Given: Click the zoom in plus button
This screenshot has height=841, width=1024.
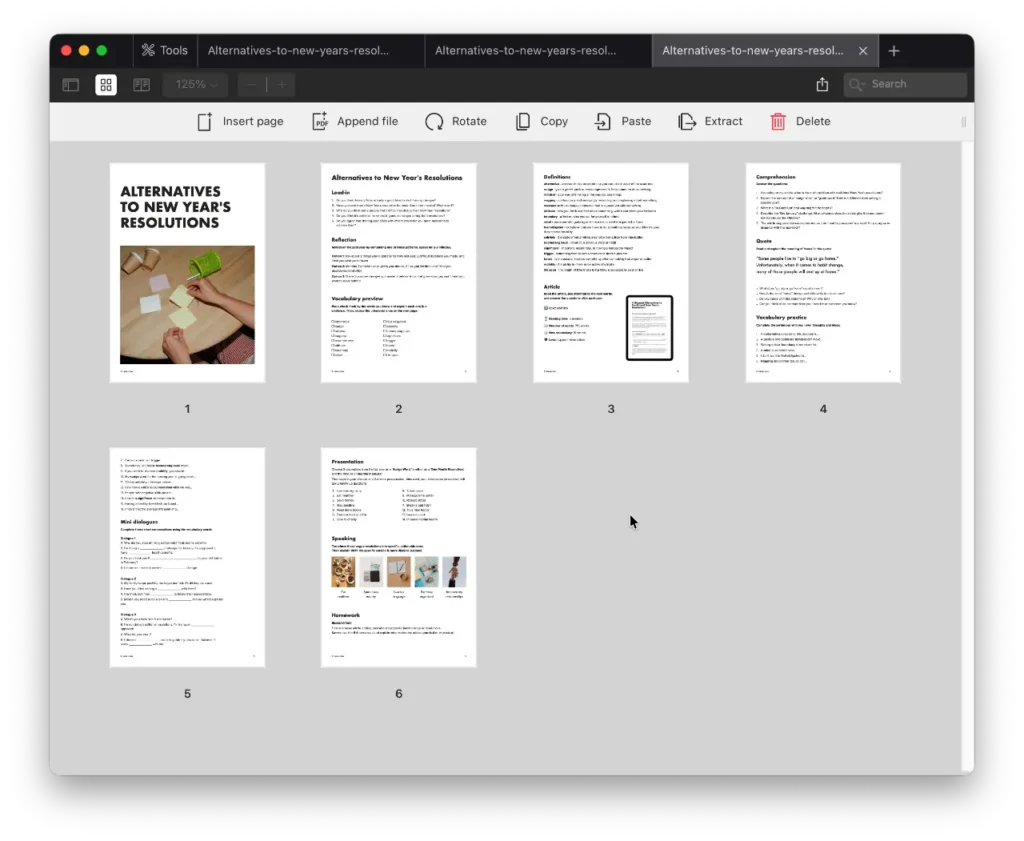Looking at the screenshot, I should tap(281, 85).
